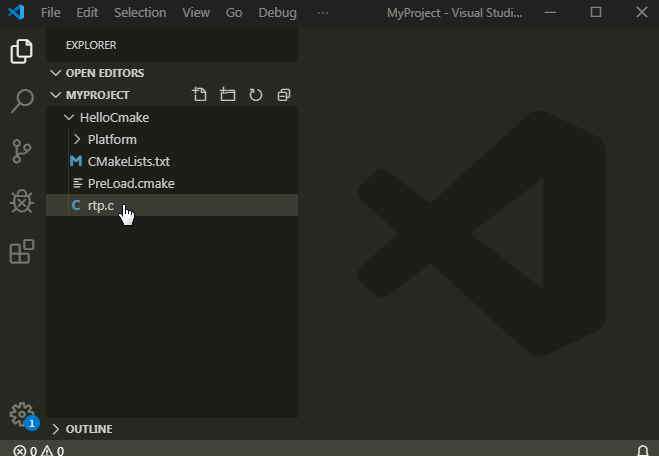Open the Debug view icon
This screenshot has height=456, width=659.
(22, 201)
